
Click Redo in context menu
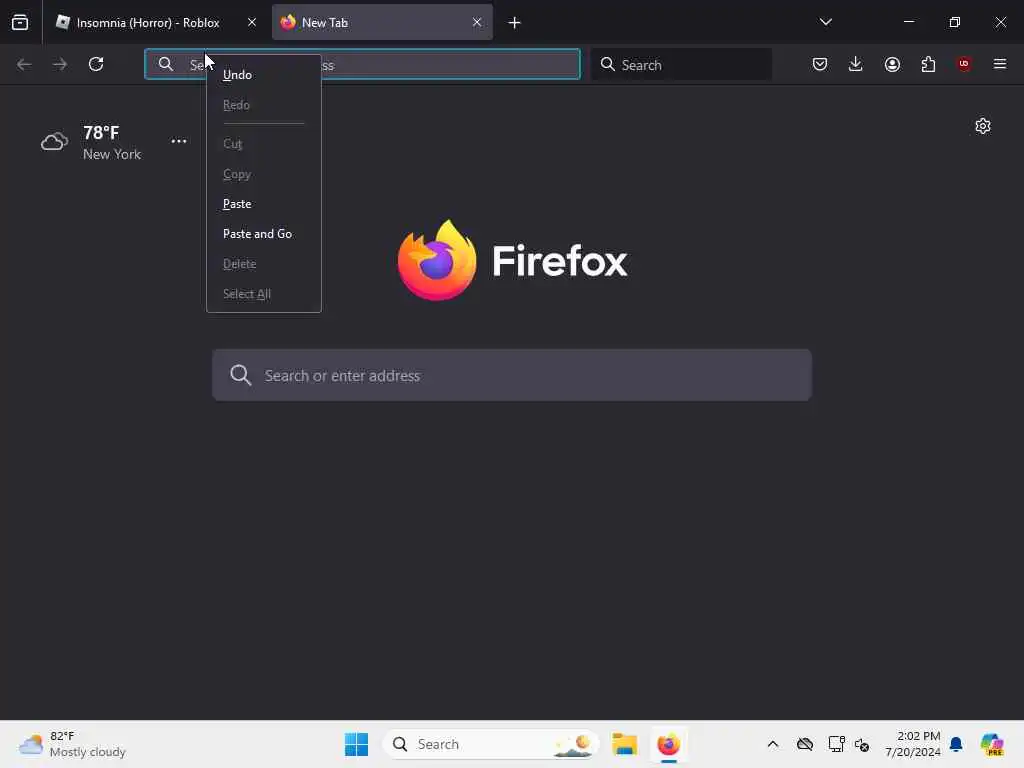(264, 104)
